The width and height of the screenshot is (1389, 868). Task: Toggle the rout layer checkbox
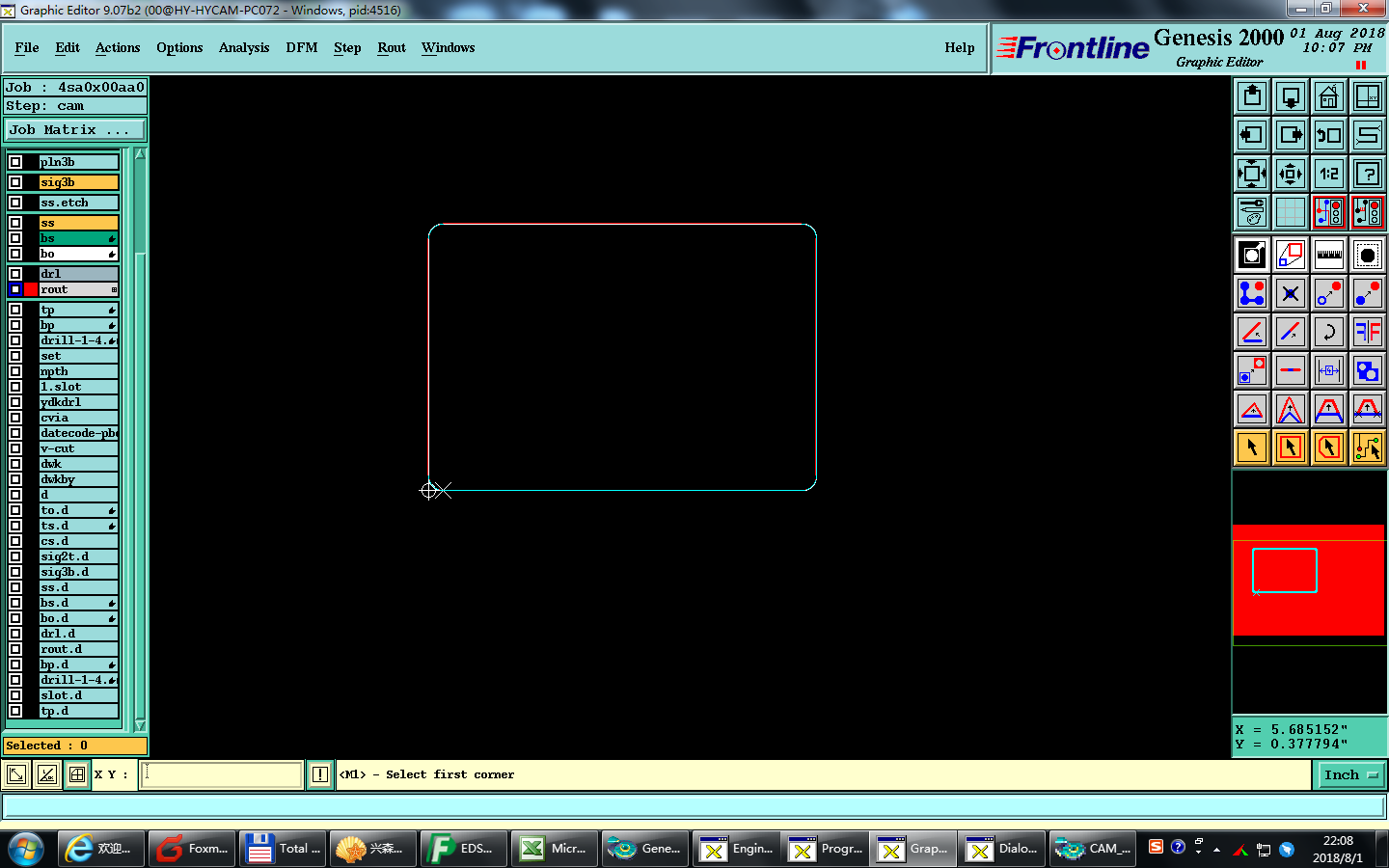(15, 289)
